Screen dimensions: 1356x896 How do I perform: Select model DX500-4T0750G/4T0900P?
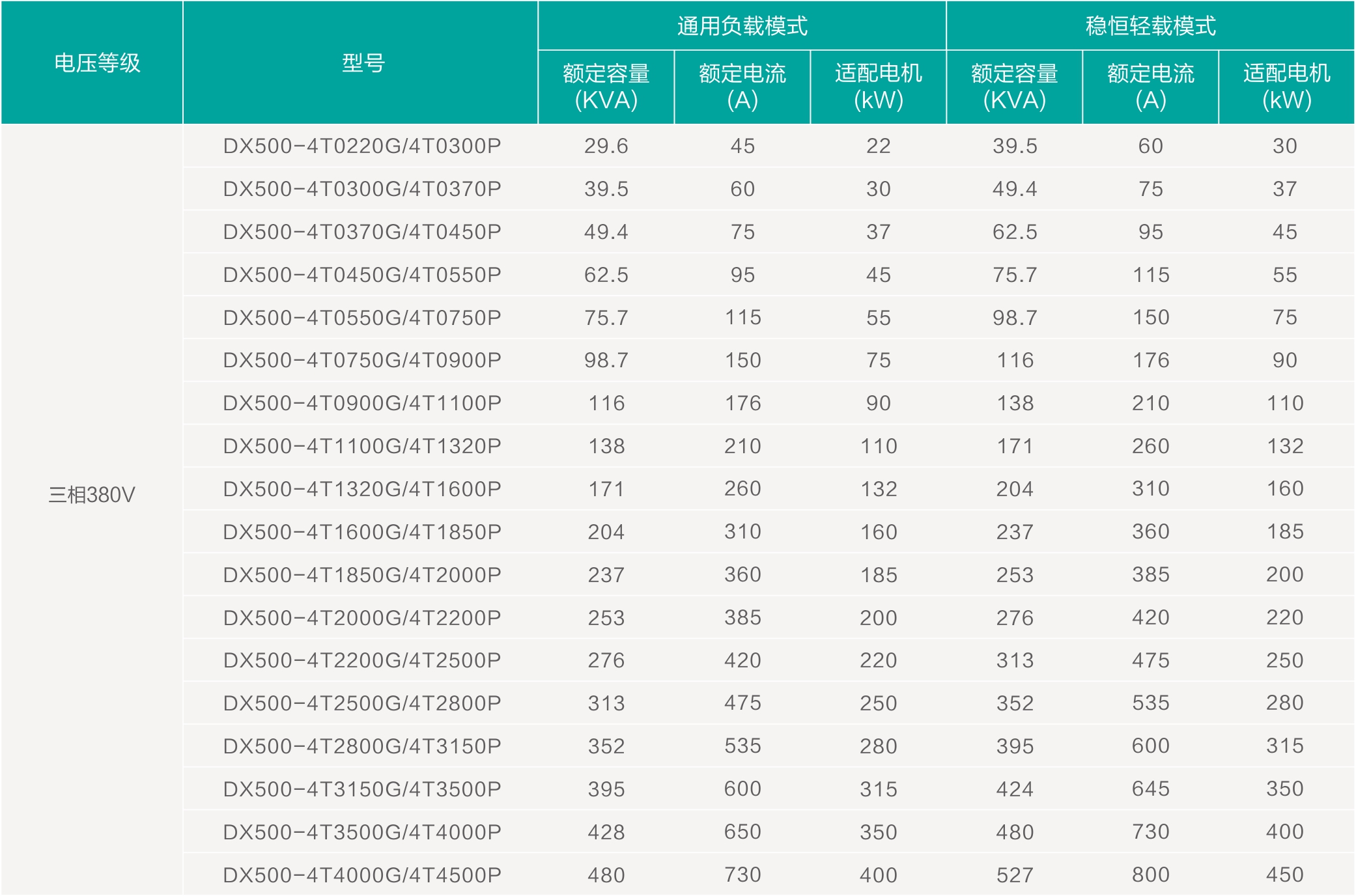362,360
